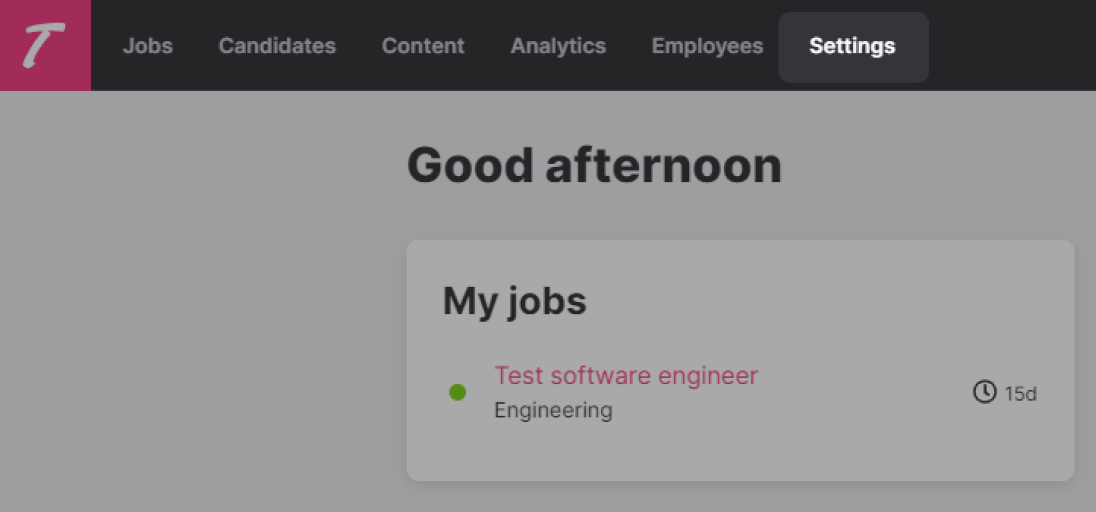Click the gray background left of My jobs card

[200, 360]
